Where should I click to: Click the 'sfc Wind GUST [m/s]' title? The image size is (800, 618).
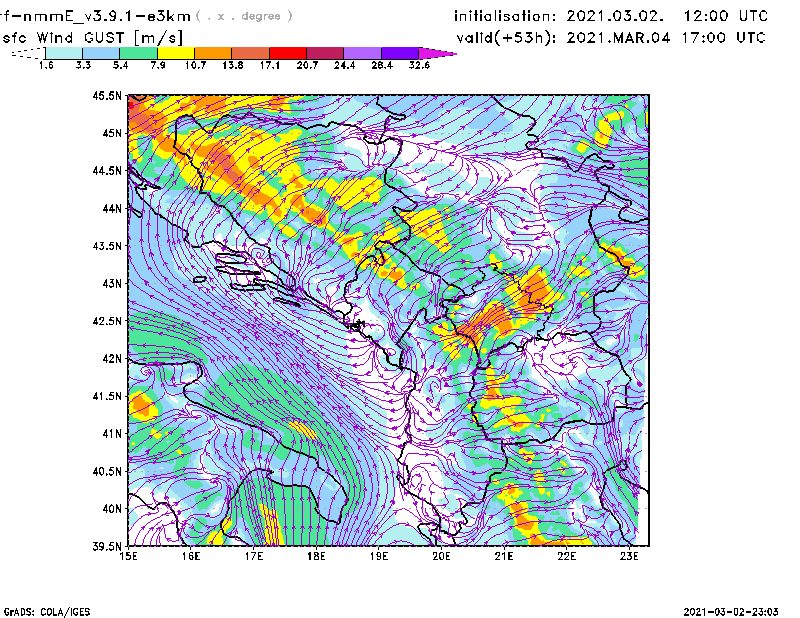pos(92,38)
